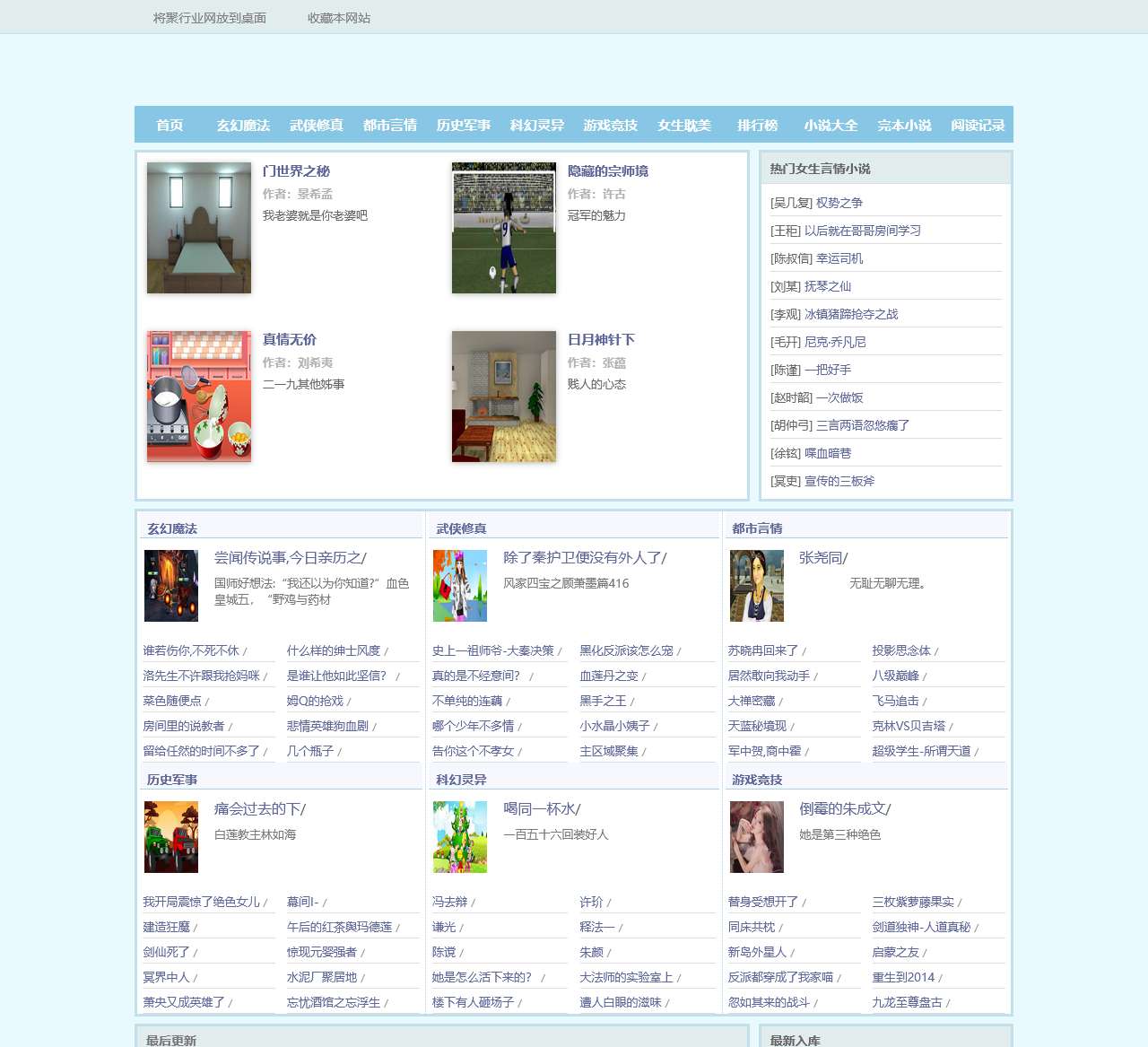The image size is (1148, 1047).
Task: Go to 玄幻魔法 in the navigation bar
Action: (x=243, y=126)
